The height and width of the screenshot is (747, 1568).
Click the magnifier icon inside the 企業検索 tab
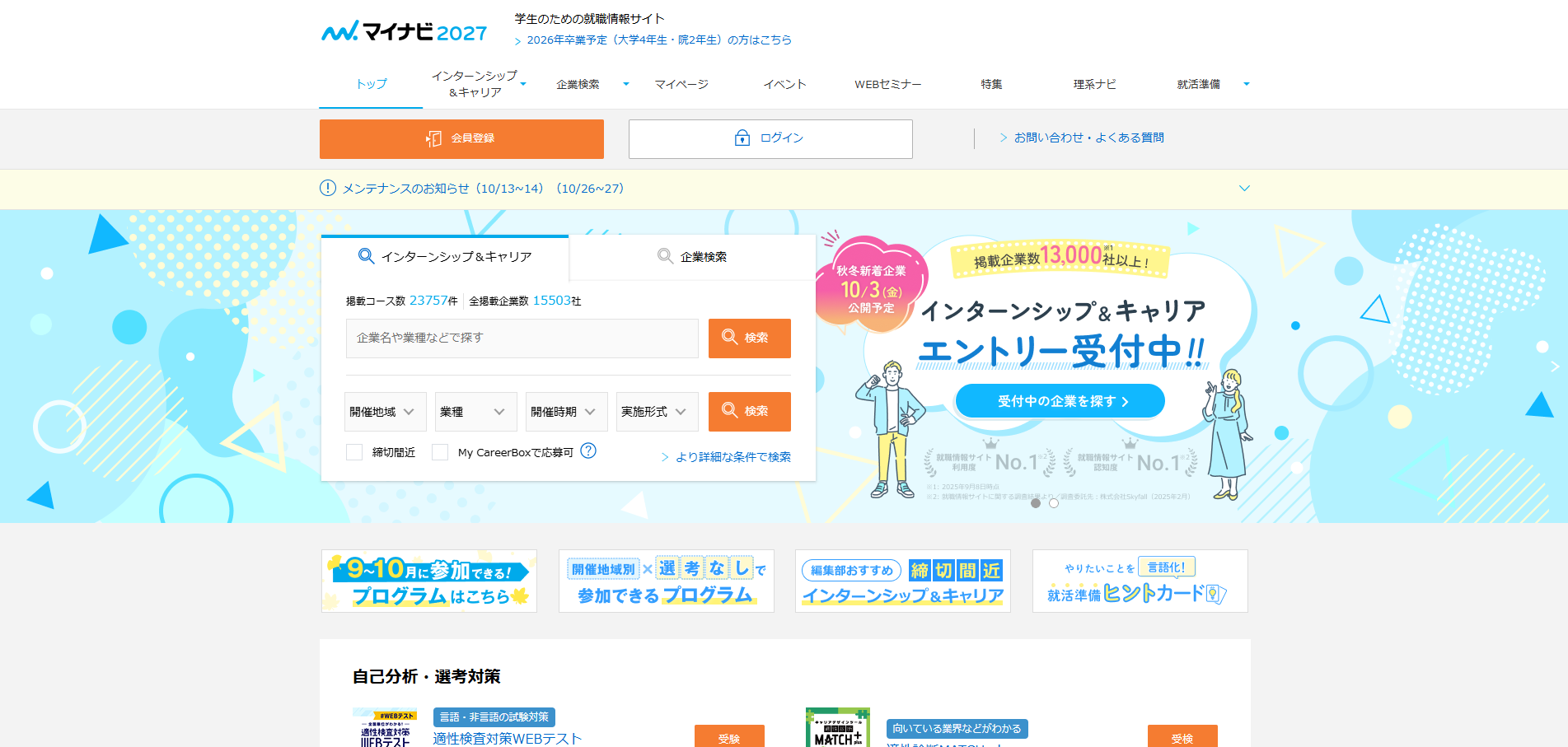[664, 256]
